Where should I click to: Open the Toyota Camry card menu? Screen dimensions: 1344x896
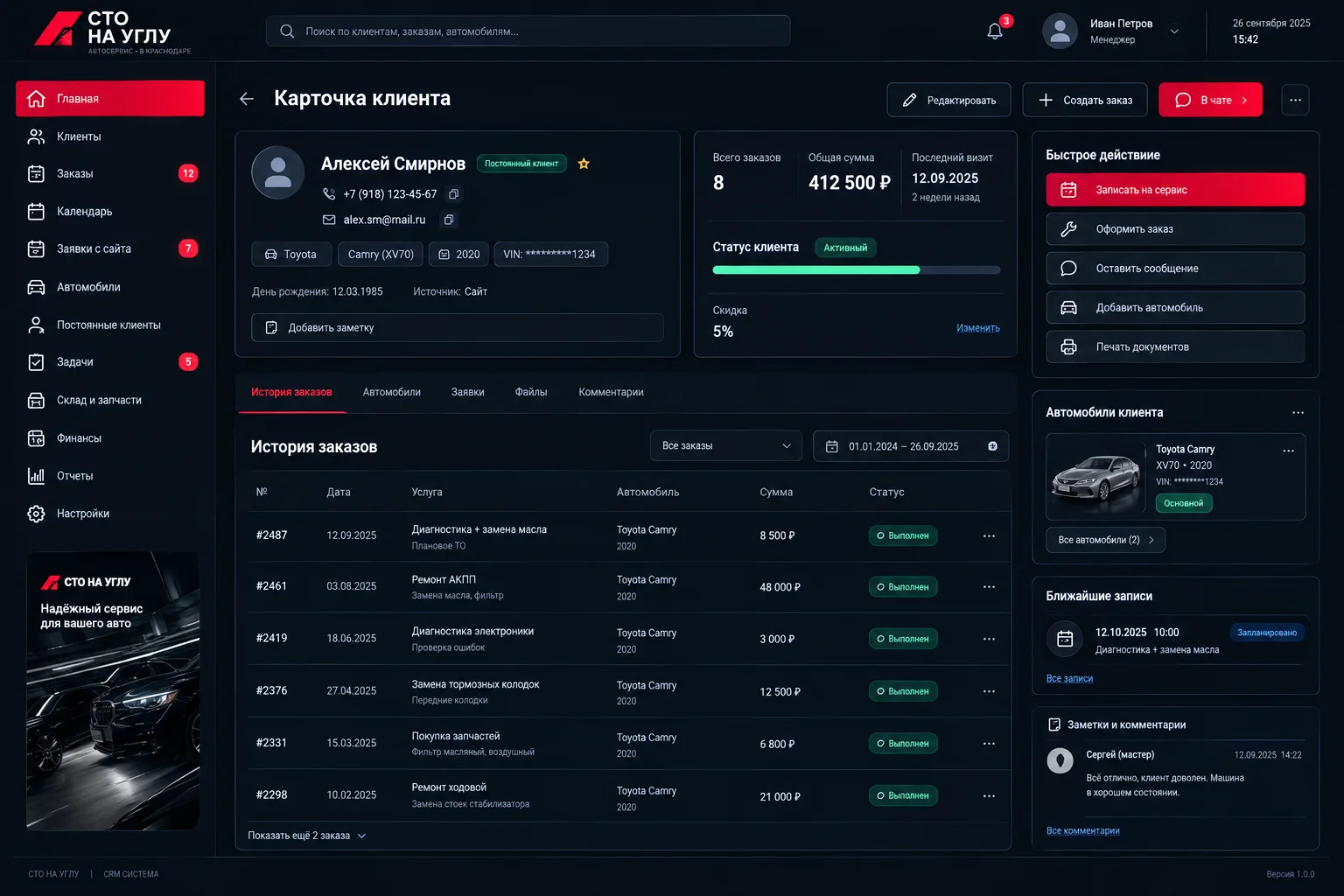1288,451
